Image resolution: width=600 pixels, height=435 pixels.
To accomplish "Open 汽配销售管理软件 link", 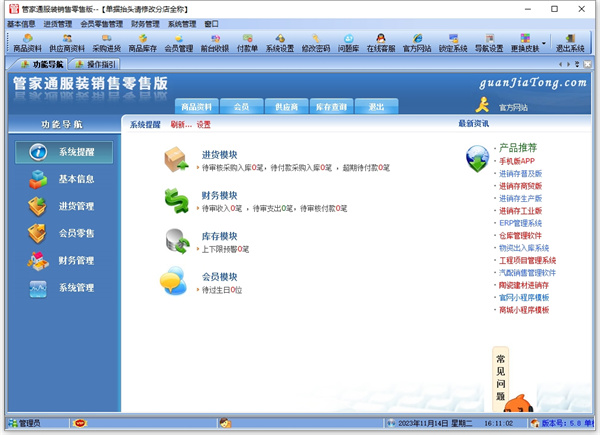I will click(x=528, y=273).
